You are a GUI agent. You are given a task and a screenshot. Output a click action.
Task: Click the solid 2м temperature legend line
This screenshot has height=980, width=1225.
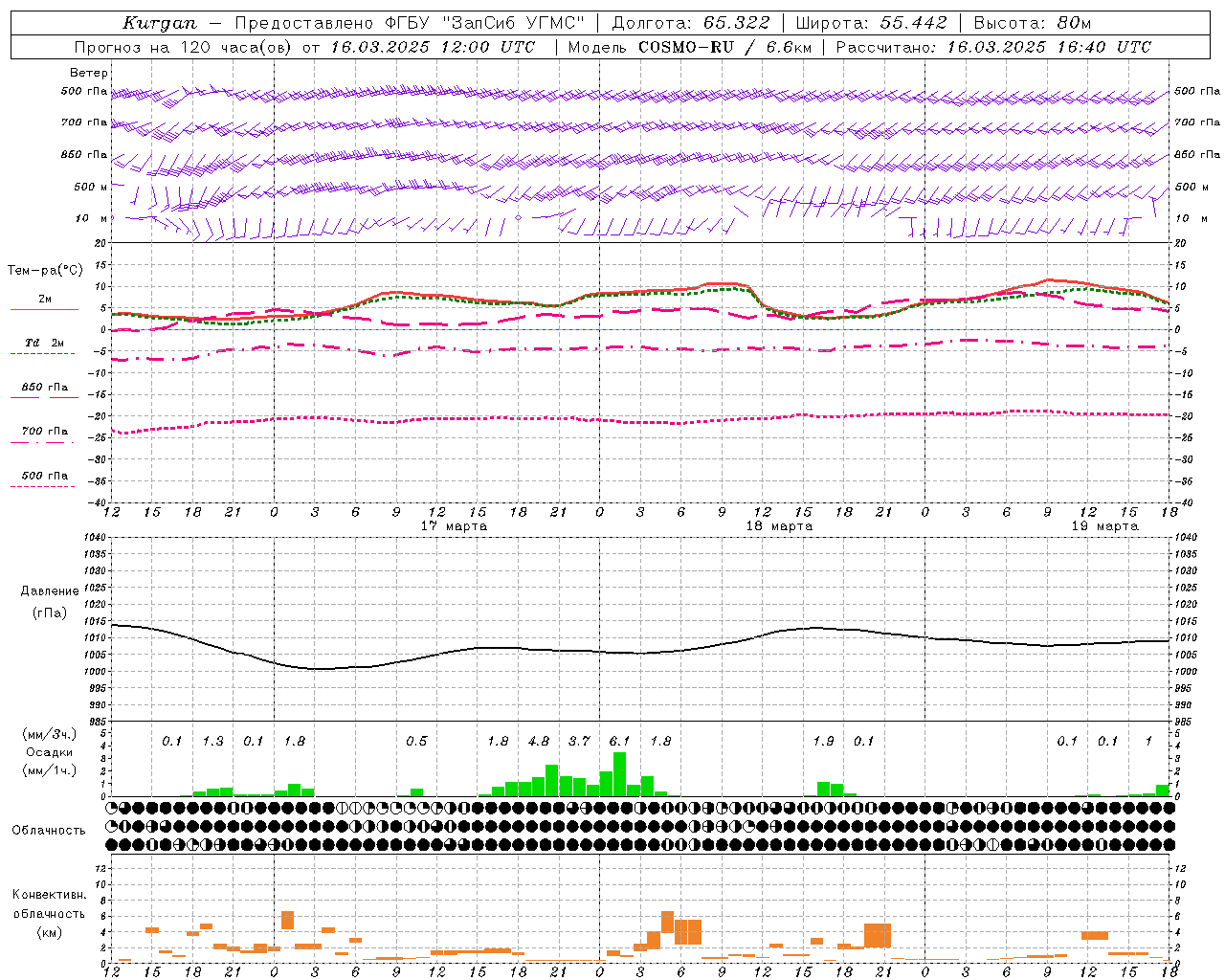(44, 309)
